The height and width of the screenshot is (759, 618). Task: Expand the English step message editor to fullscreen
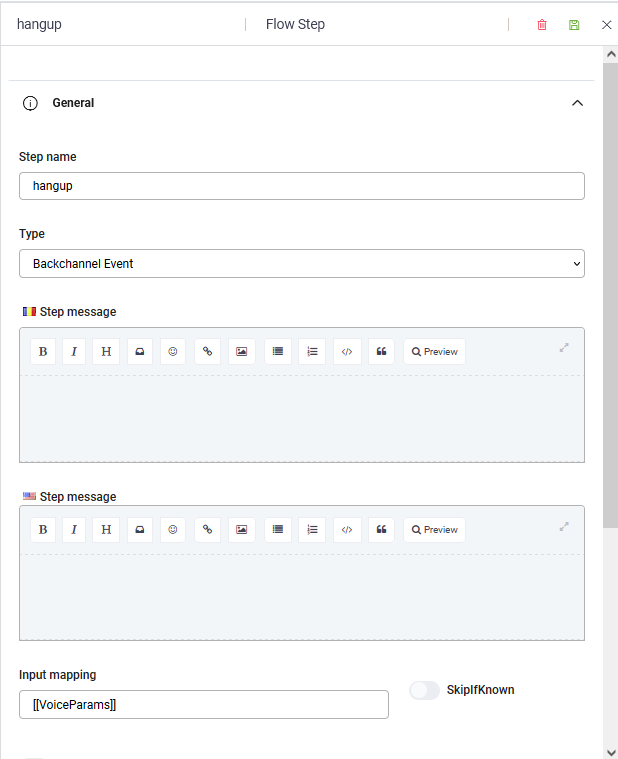[x=564, y=526]
